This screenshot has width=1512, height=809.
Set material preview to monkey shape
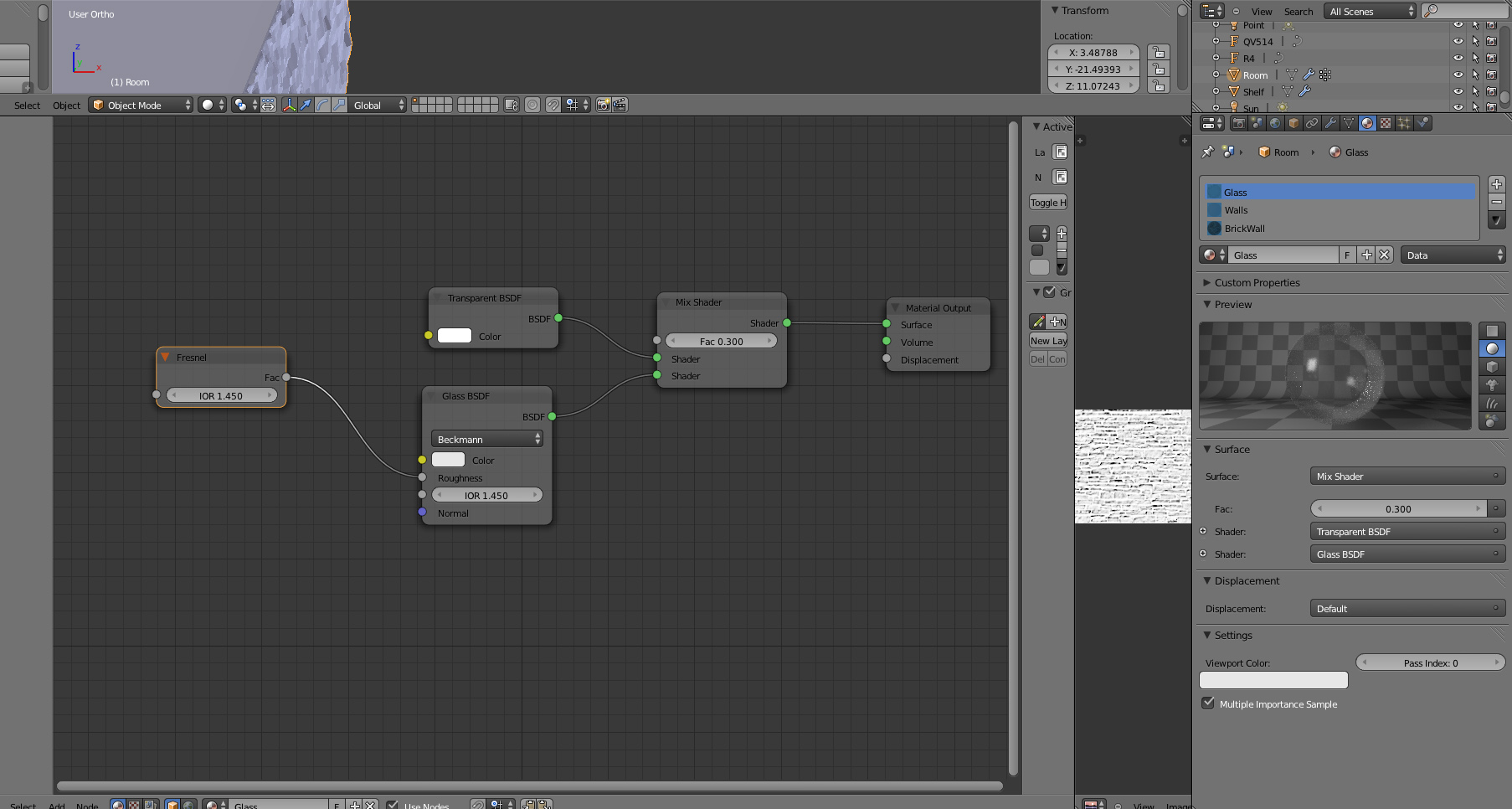(x=1492, y=385)
